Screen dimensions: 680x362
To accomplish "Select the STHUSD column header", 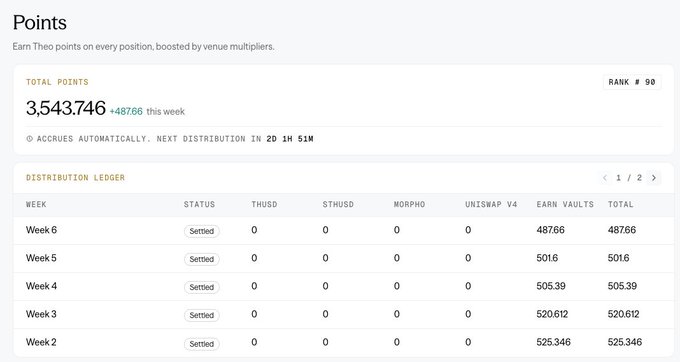I will pyautogui.click(x=338, y=204).
